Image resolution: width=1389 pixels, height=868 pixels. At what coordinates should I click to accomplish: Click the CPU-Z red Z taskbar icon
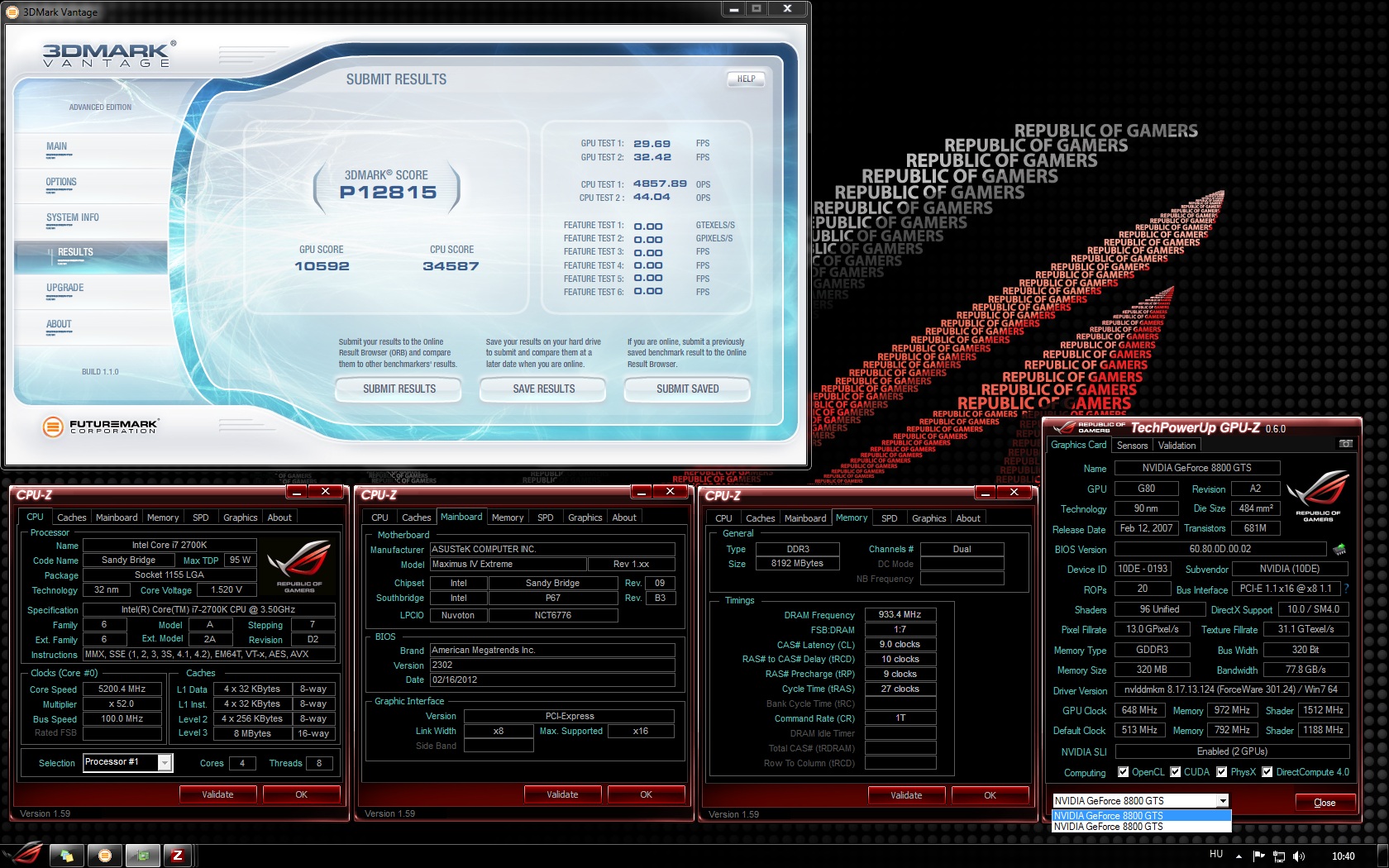point(178,856)
